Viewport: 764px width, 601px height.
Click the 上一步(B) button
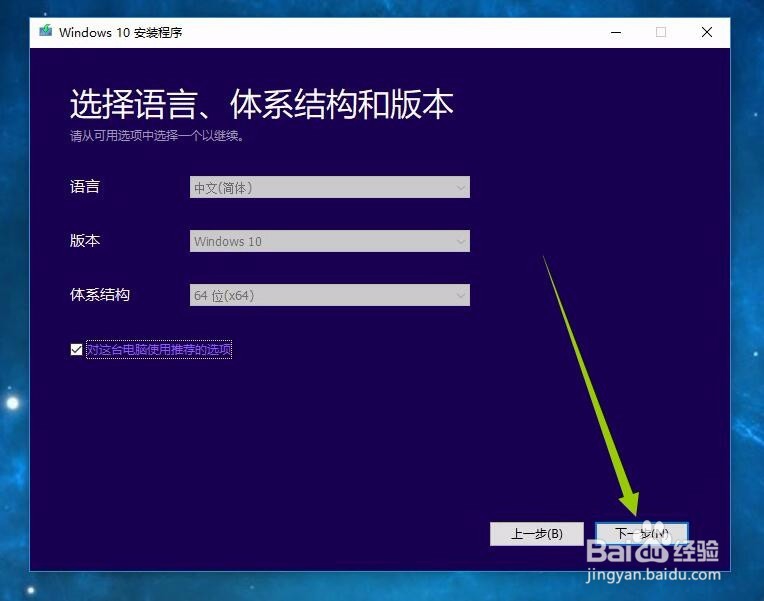click(x=536, y=534)
